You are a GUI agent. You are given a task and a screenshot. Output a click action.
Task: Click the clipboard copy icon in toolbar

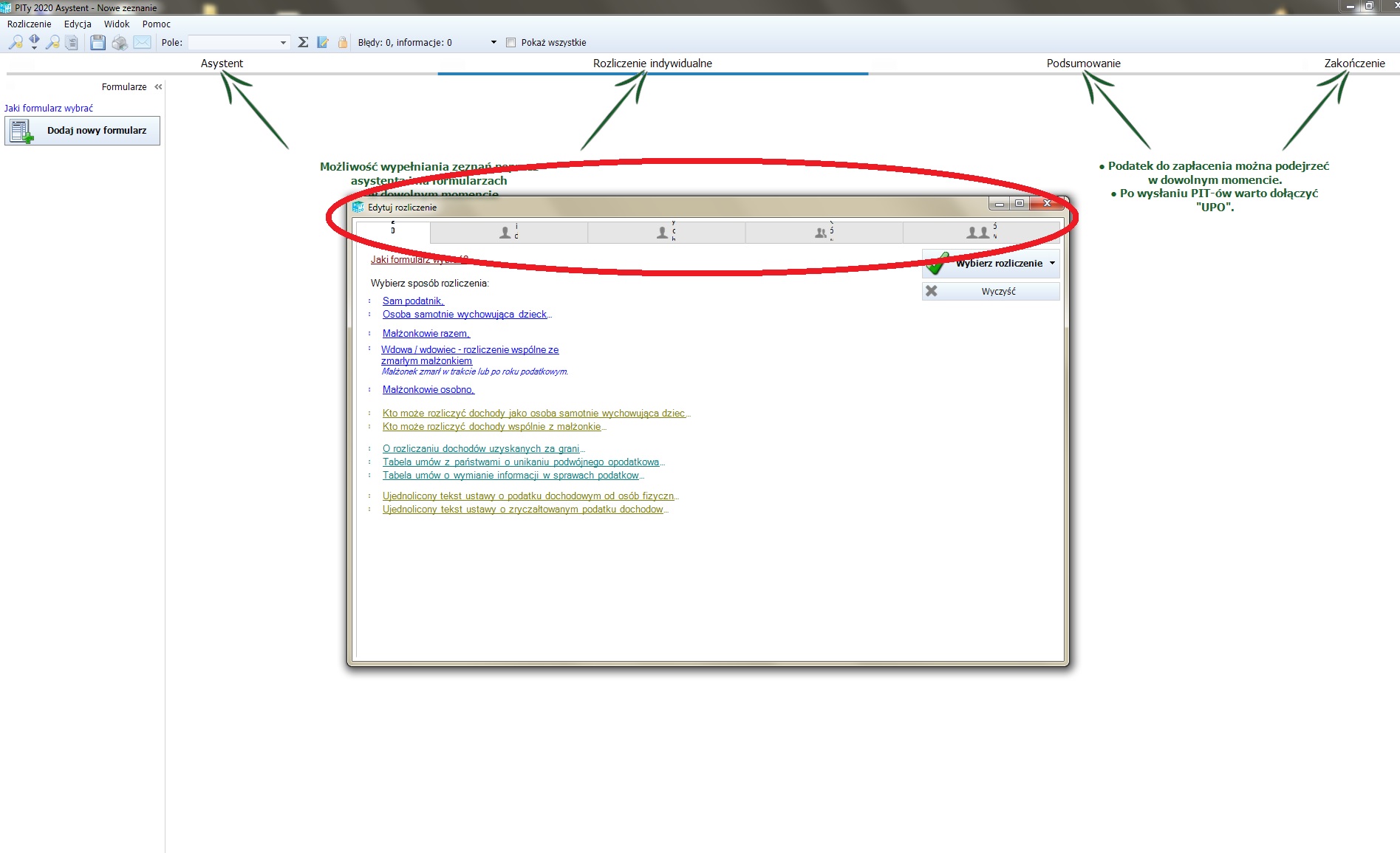click(72, 43)
